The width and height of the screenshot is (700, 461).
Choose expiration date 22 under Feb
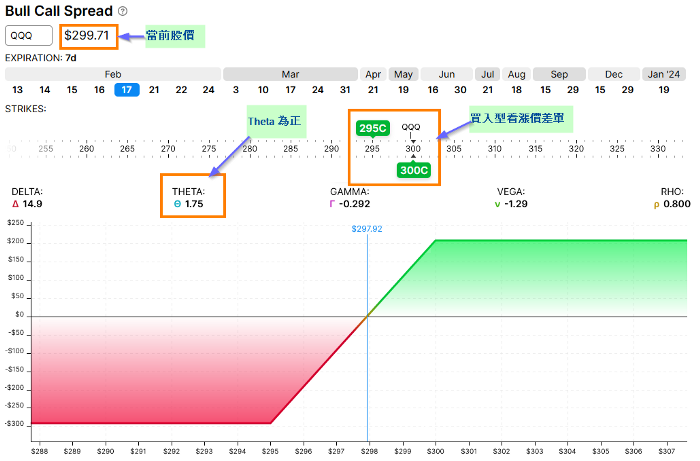181,90
